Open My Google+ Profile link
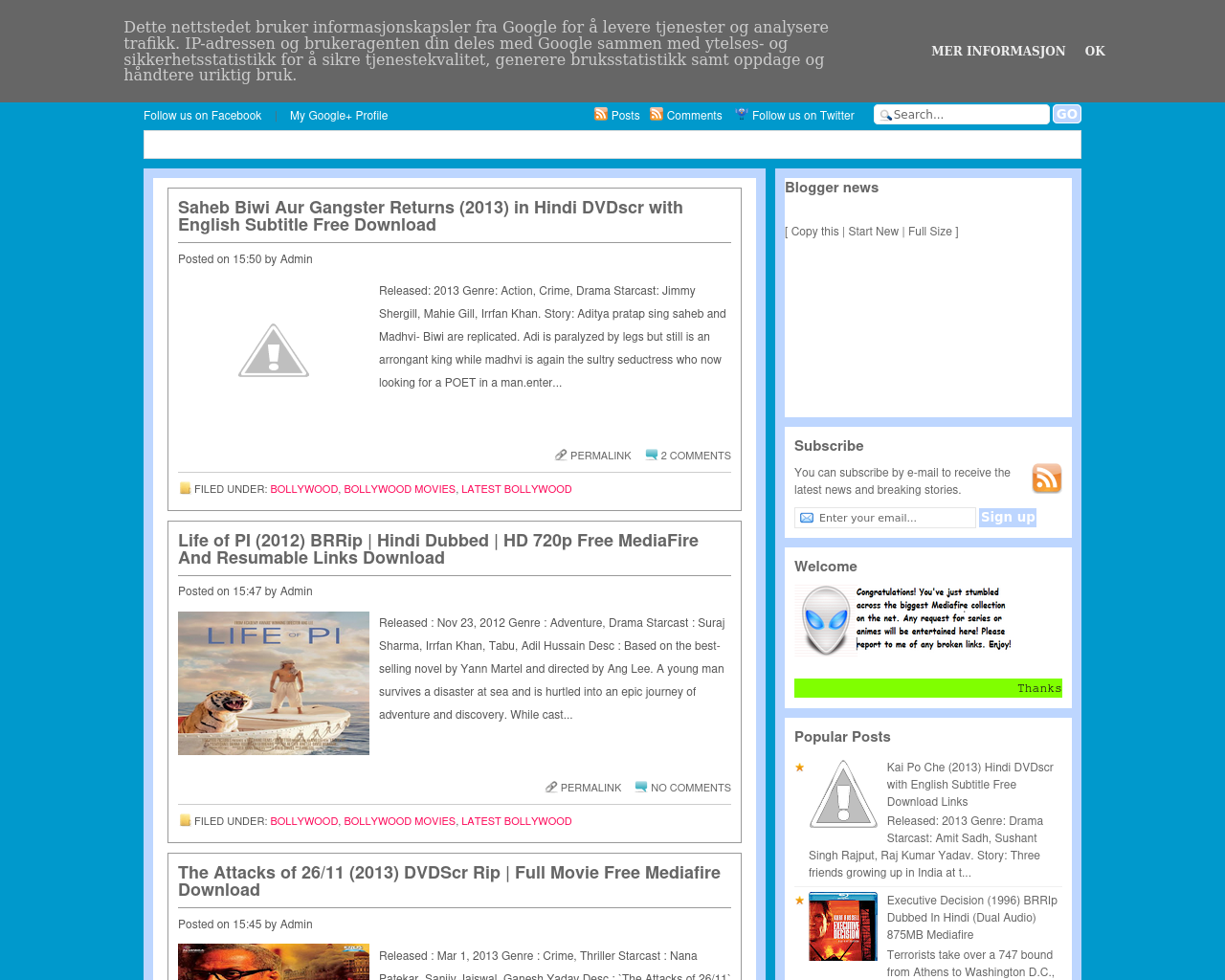The width and height of the screenshot is (1225, 980). pyautogui.click(x=339, y=116)
